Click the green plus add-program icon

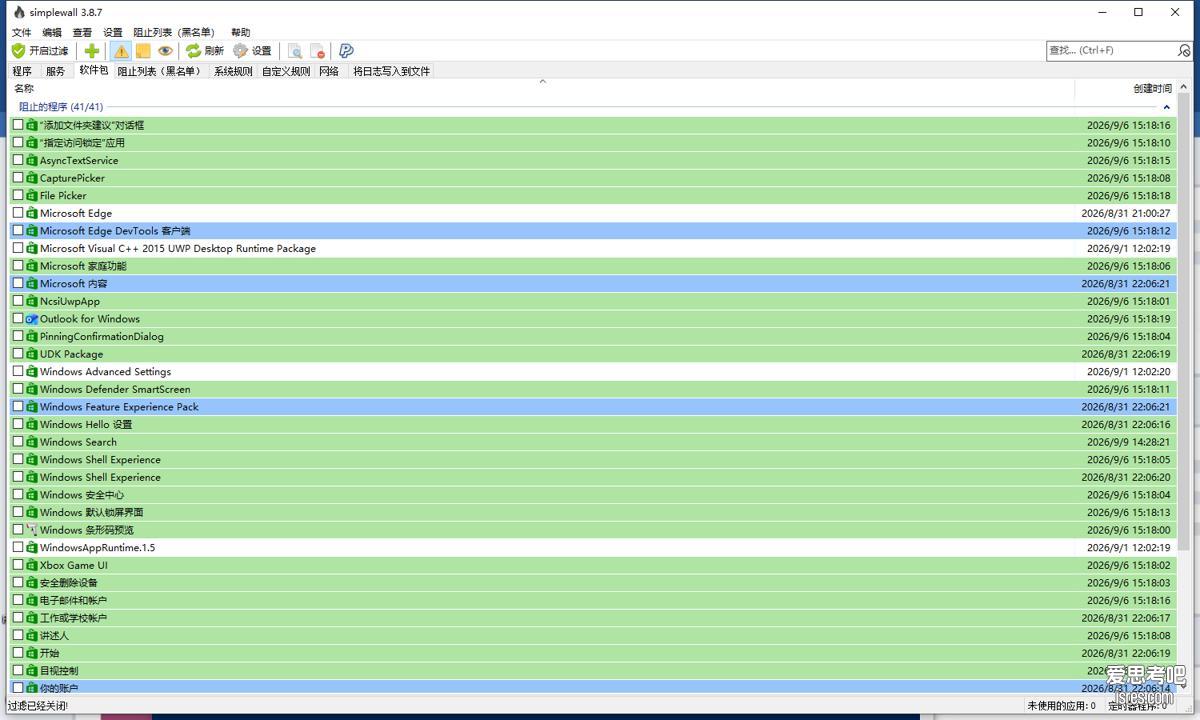pyautogui.click(x=92, y=51)
